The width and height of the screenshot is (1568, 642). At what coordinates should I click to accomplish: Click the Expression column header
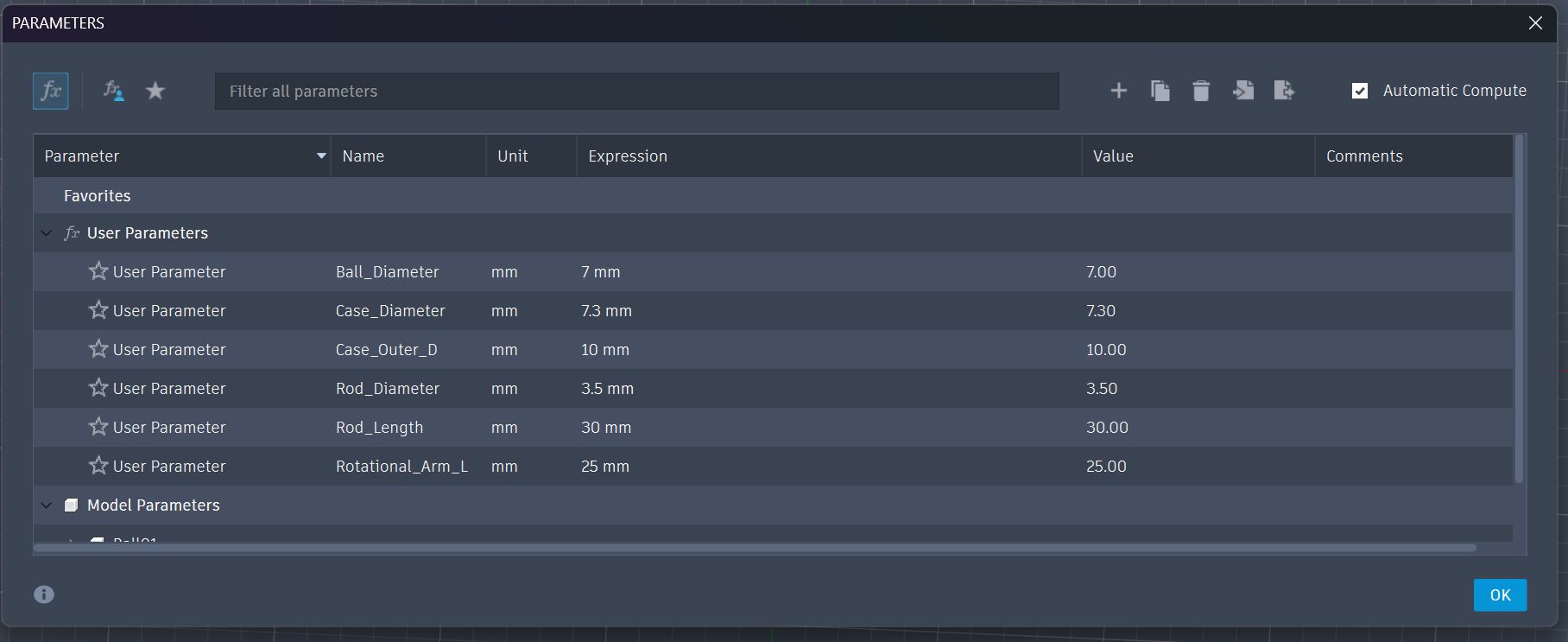tap(628, 156)
